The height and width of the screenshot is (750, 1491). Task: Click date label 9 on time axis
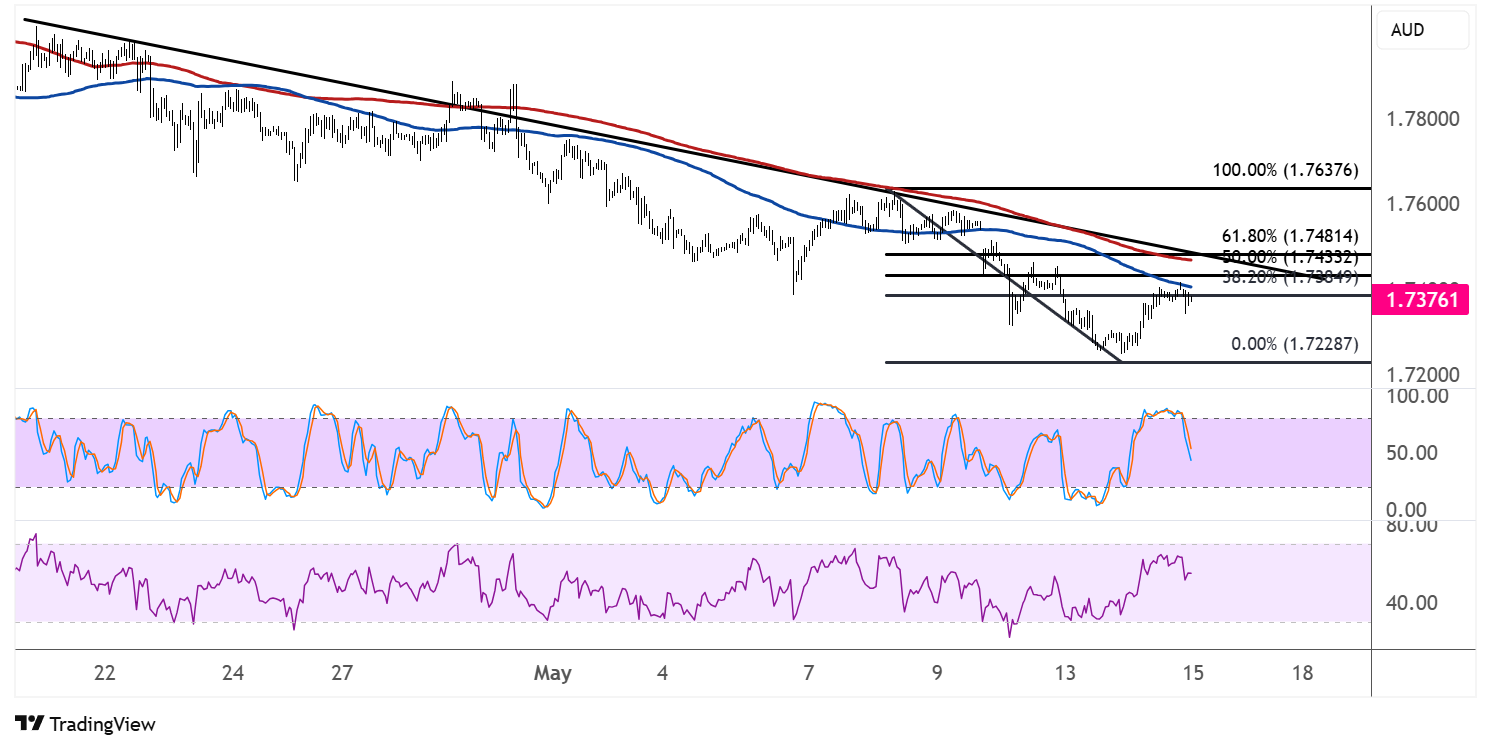(x=937, y=673)
